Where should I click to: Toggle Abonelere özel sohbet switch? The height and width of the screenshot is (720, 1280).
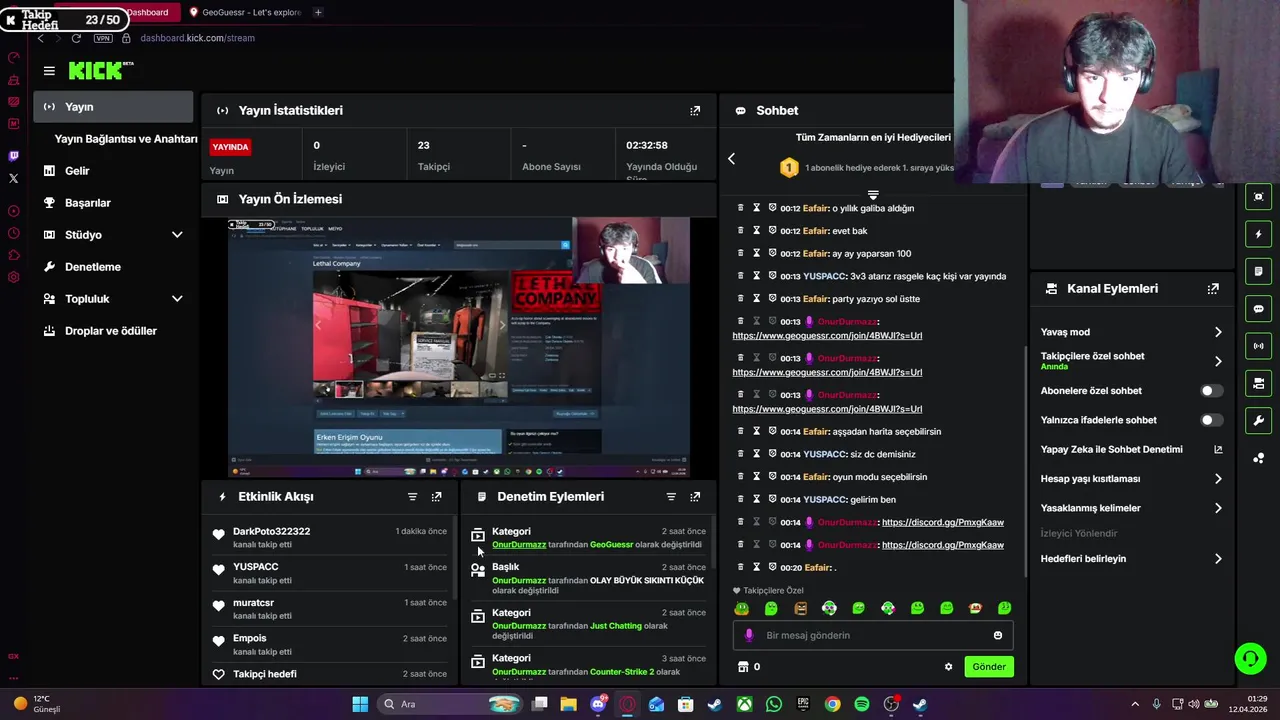click(x=1210, y=391)
